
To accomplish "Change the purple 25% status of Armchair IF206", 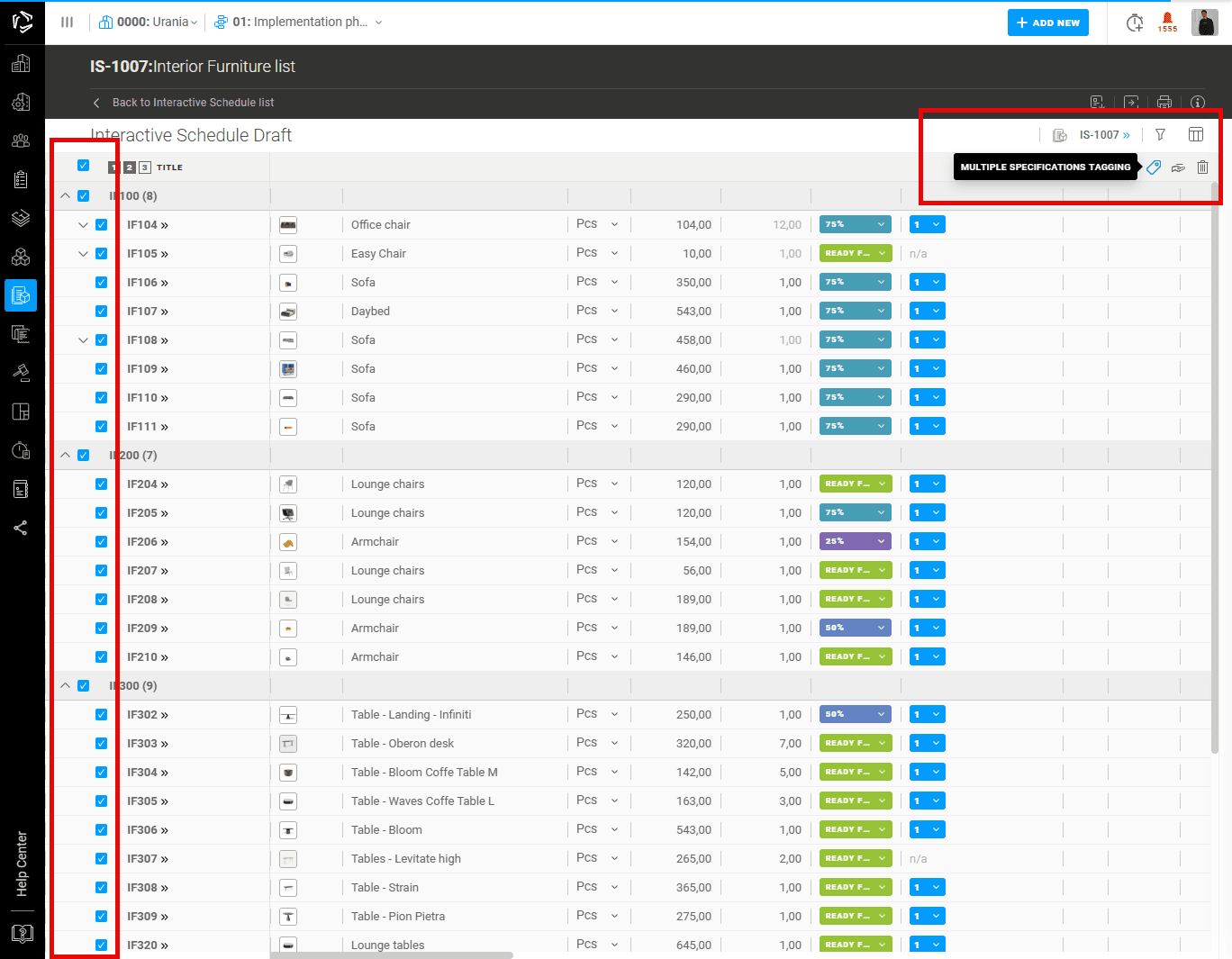I will tap(856, 542).
